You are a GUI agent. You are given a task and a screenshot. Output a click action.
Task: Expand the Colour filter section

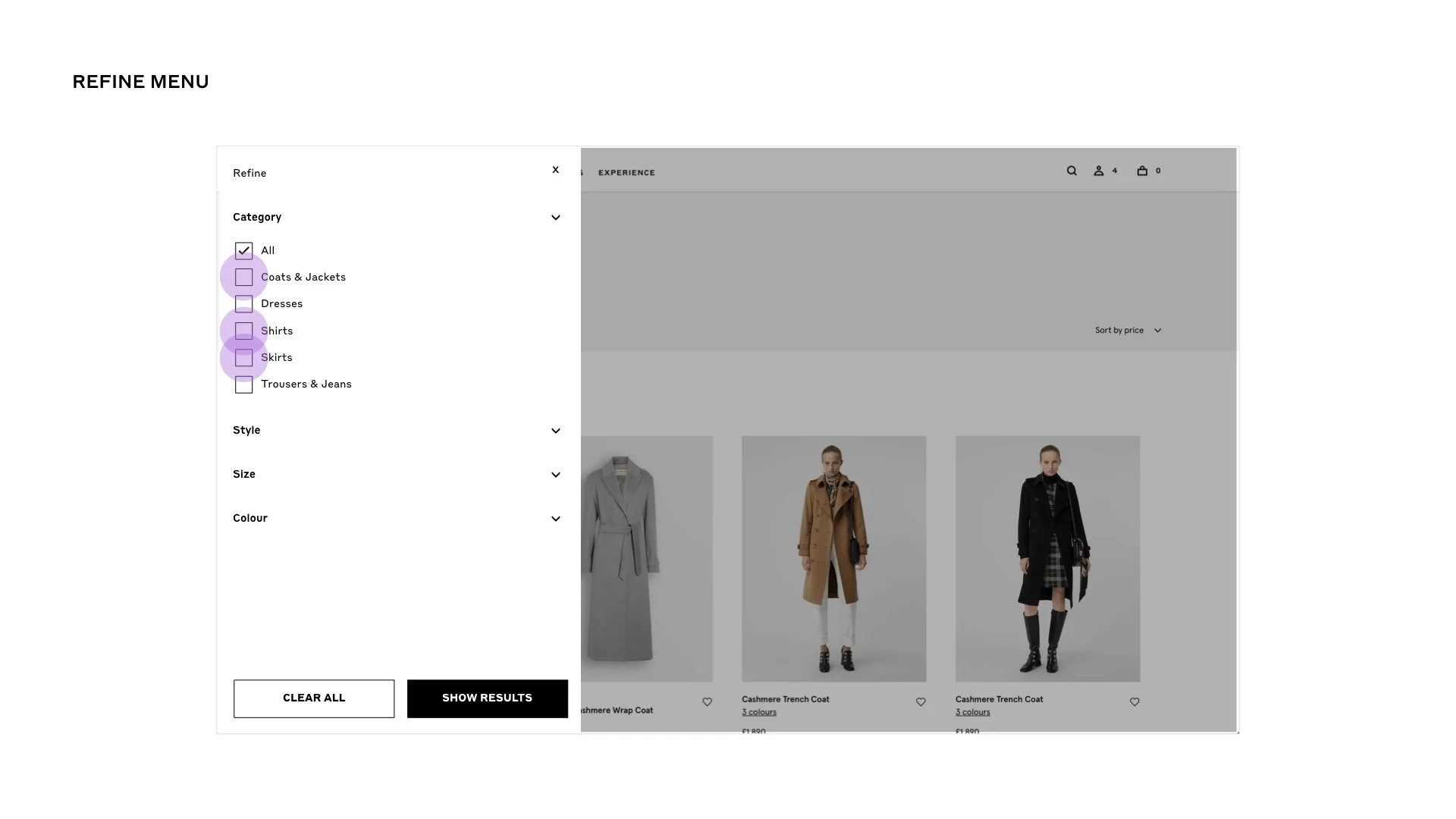point(556,519)
